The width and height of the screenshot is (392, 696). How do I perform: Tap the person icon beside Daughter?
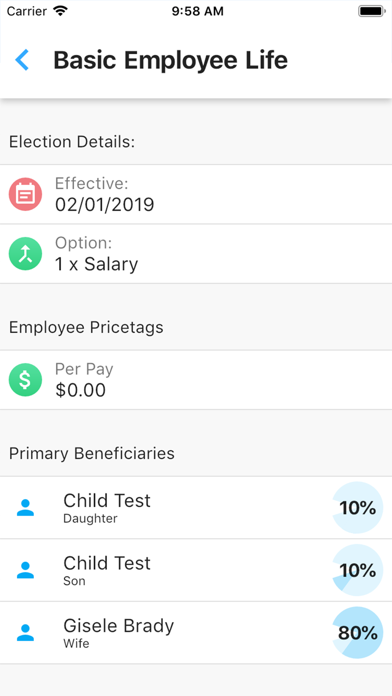(25, 507)
